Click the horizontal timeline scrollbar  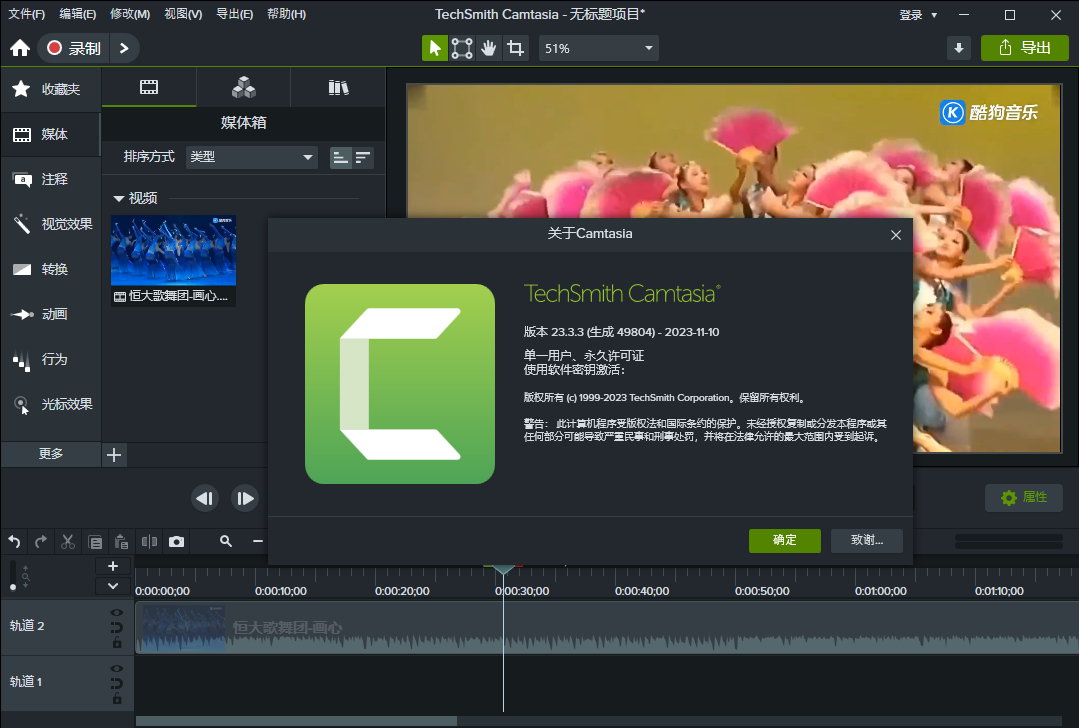[x=297, y=720]
